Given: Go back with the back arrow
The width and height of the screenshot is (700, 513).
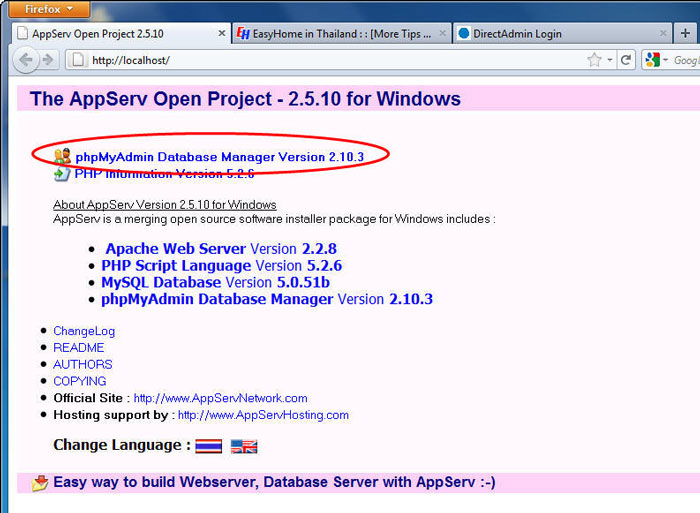Looking at the screenshot, I should point(26,60).
